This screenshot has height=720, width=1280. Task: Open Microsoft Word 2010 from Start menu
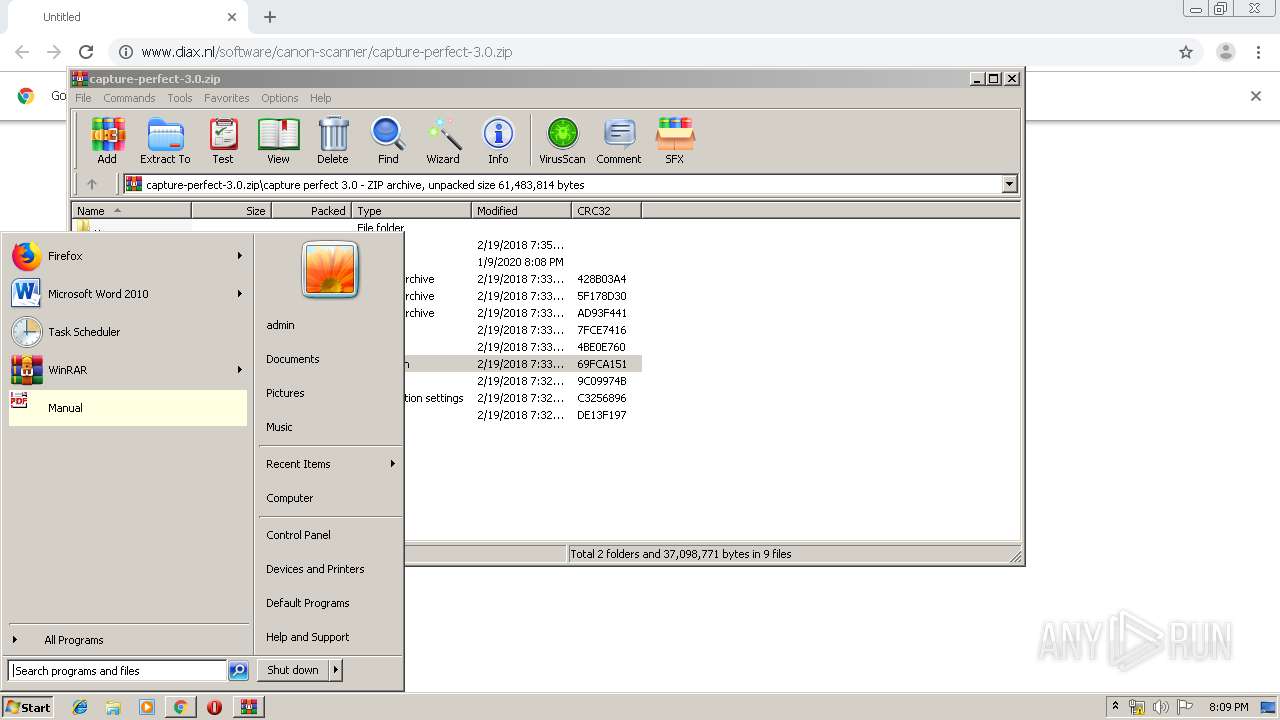coord(128,294)
